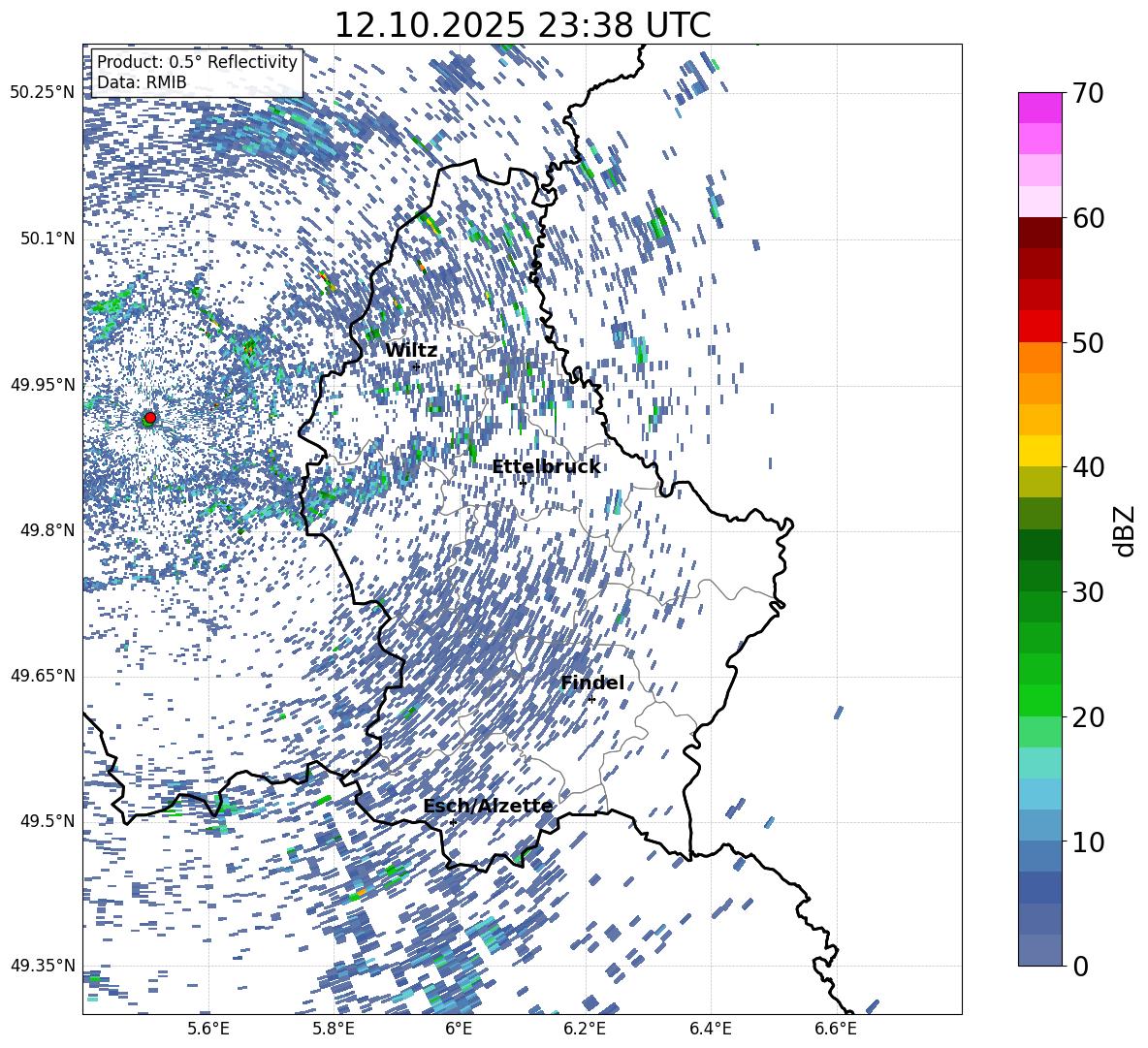Click the colorbar tick label 30
The image size is (1148, 1048).
1088,591
